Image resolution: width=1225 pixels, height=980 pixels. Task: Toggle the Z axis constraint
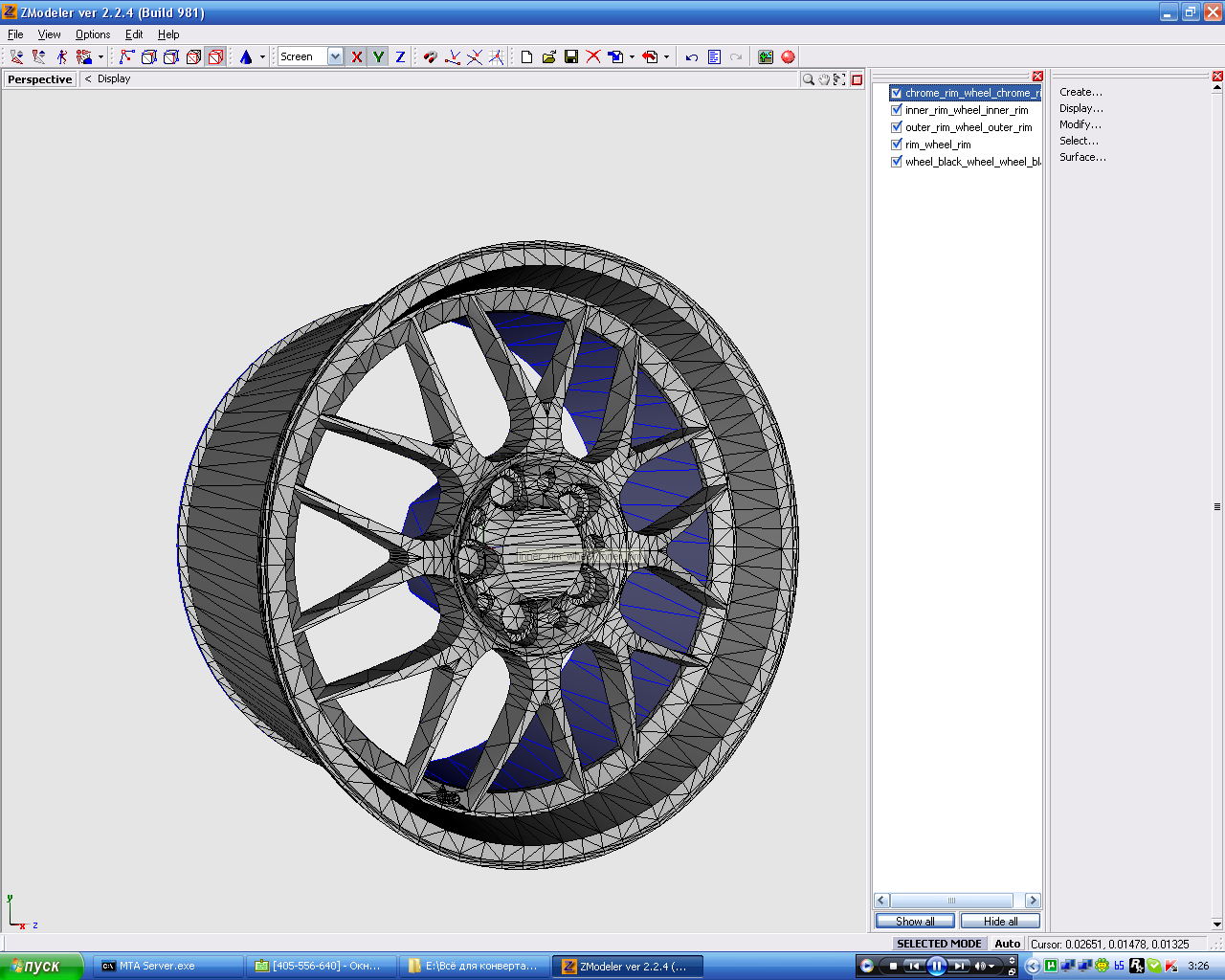pyautogui.click(x=400, y=57)
